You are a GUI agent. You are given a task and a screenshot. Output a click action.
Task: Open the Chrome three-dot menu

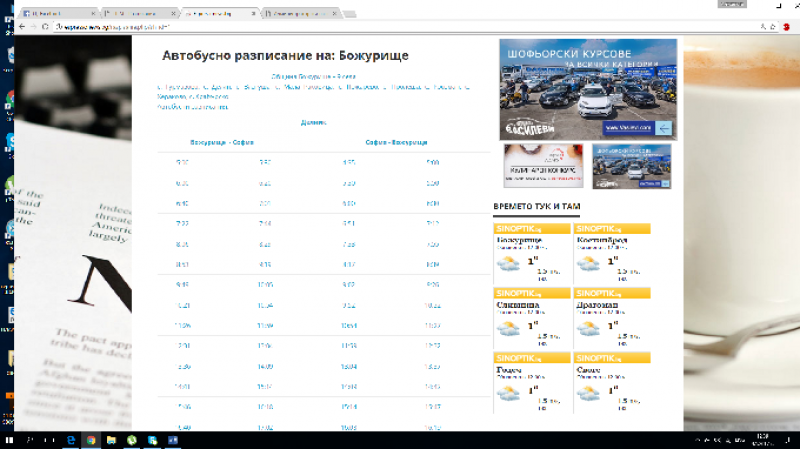(790, 27)
